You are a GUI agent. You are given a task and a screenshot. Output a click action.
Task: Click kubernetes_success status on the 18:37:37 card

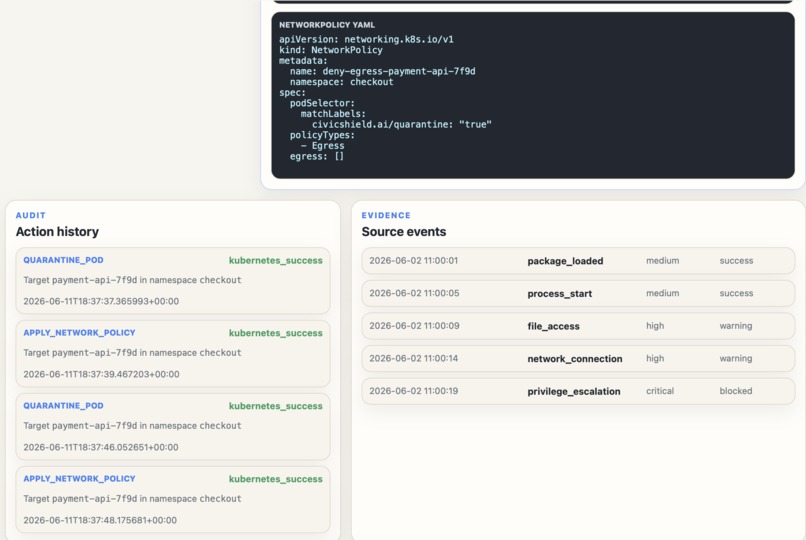(x=276, y=260)
